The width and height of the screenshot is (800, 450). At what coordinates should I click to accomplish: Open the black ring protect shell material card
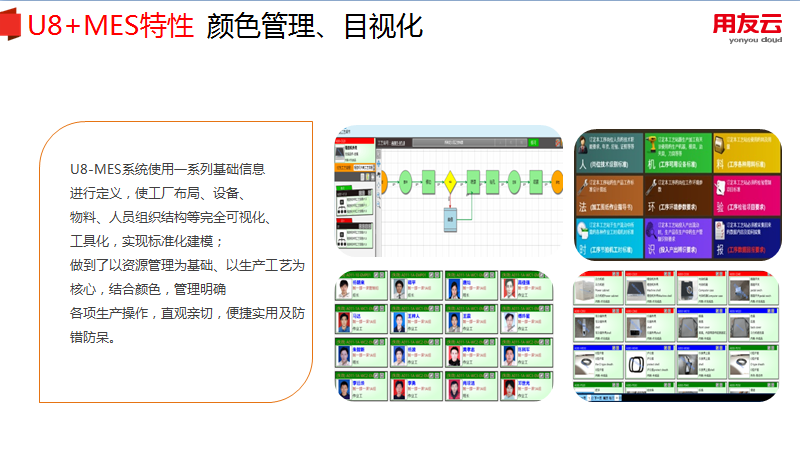tap(650, 362)
